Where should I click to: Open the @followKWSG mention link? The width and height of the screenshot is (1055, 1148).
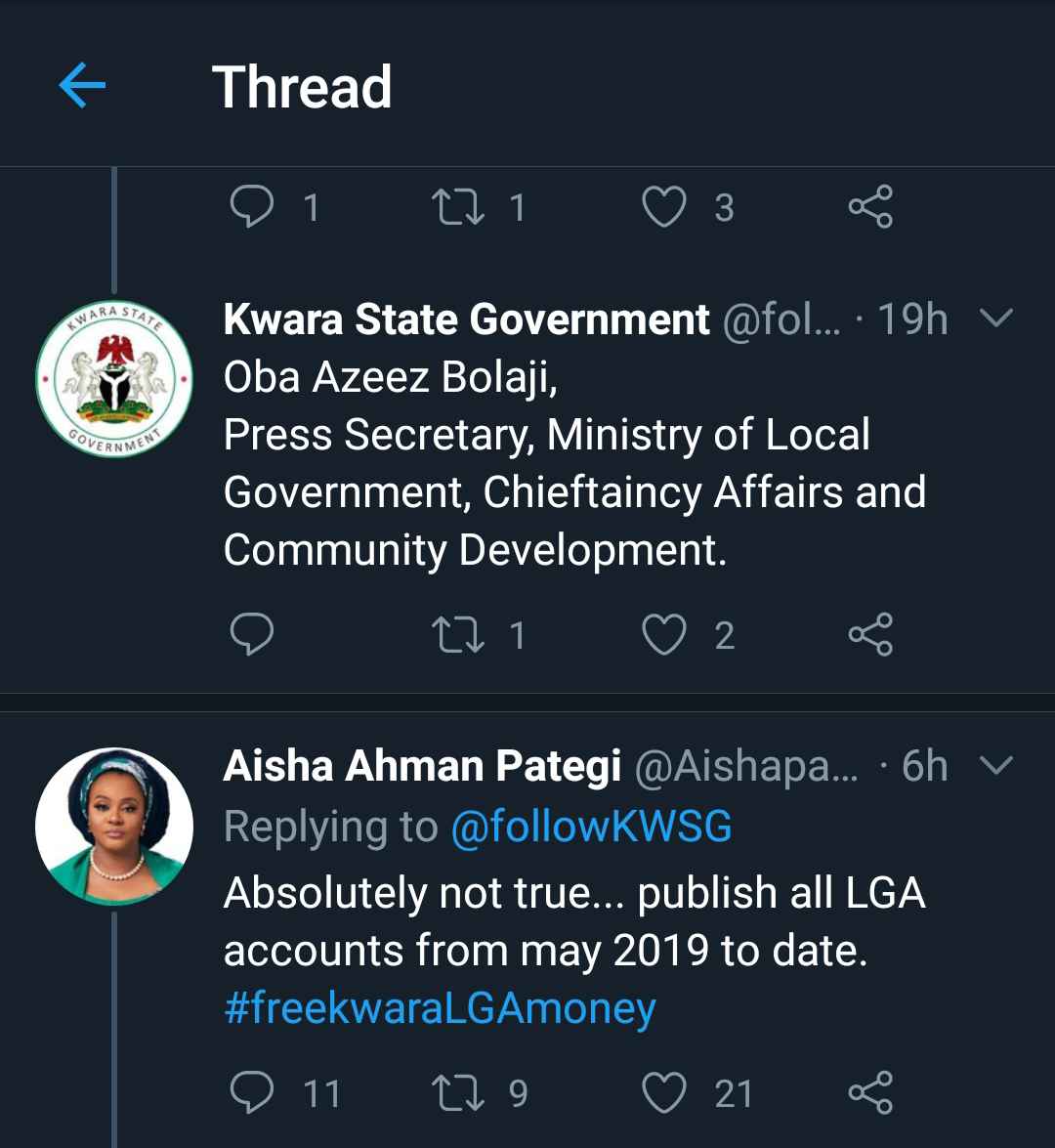click(x=591, y=827)
